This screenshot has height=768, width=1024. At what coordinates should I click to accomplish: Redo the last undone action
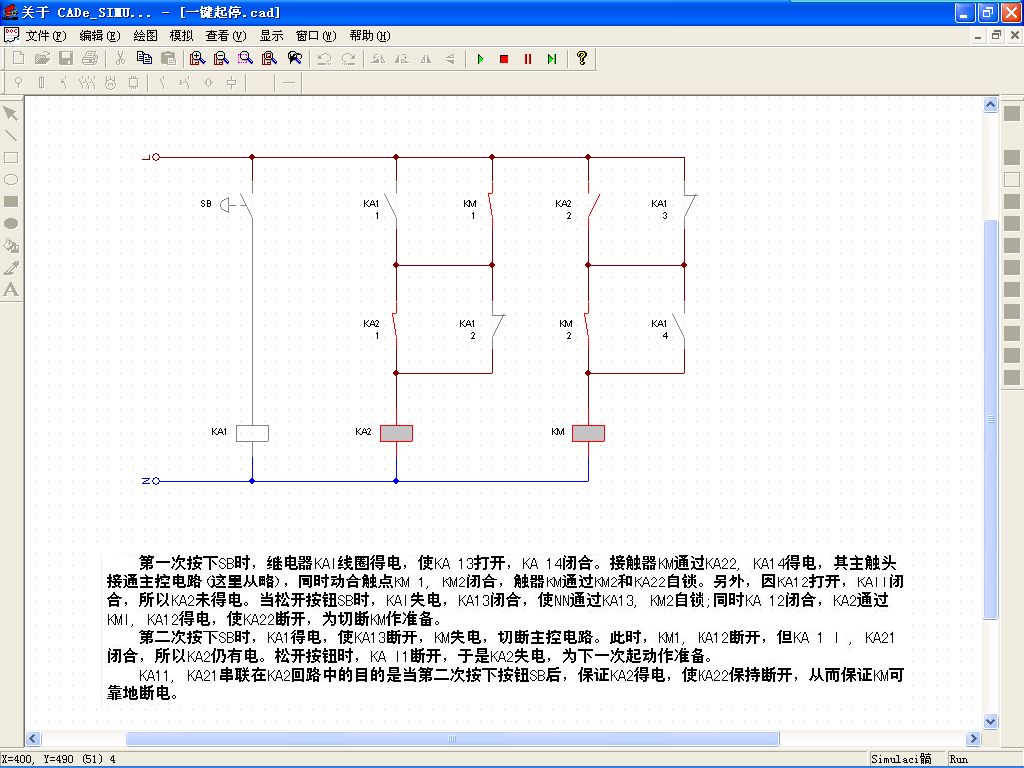348,59
